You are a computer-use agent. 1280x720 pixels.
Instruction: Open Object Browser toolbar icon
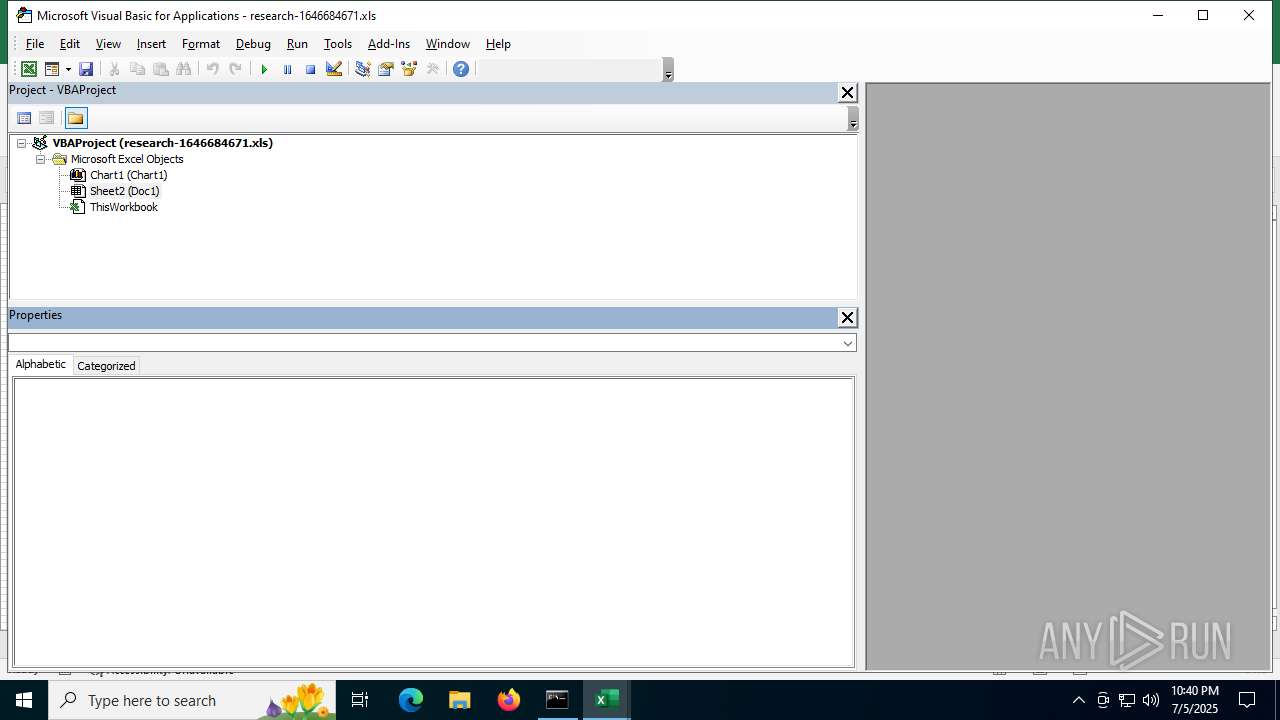(x=408, y=69)
